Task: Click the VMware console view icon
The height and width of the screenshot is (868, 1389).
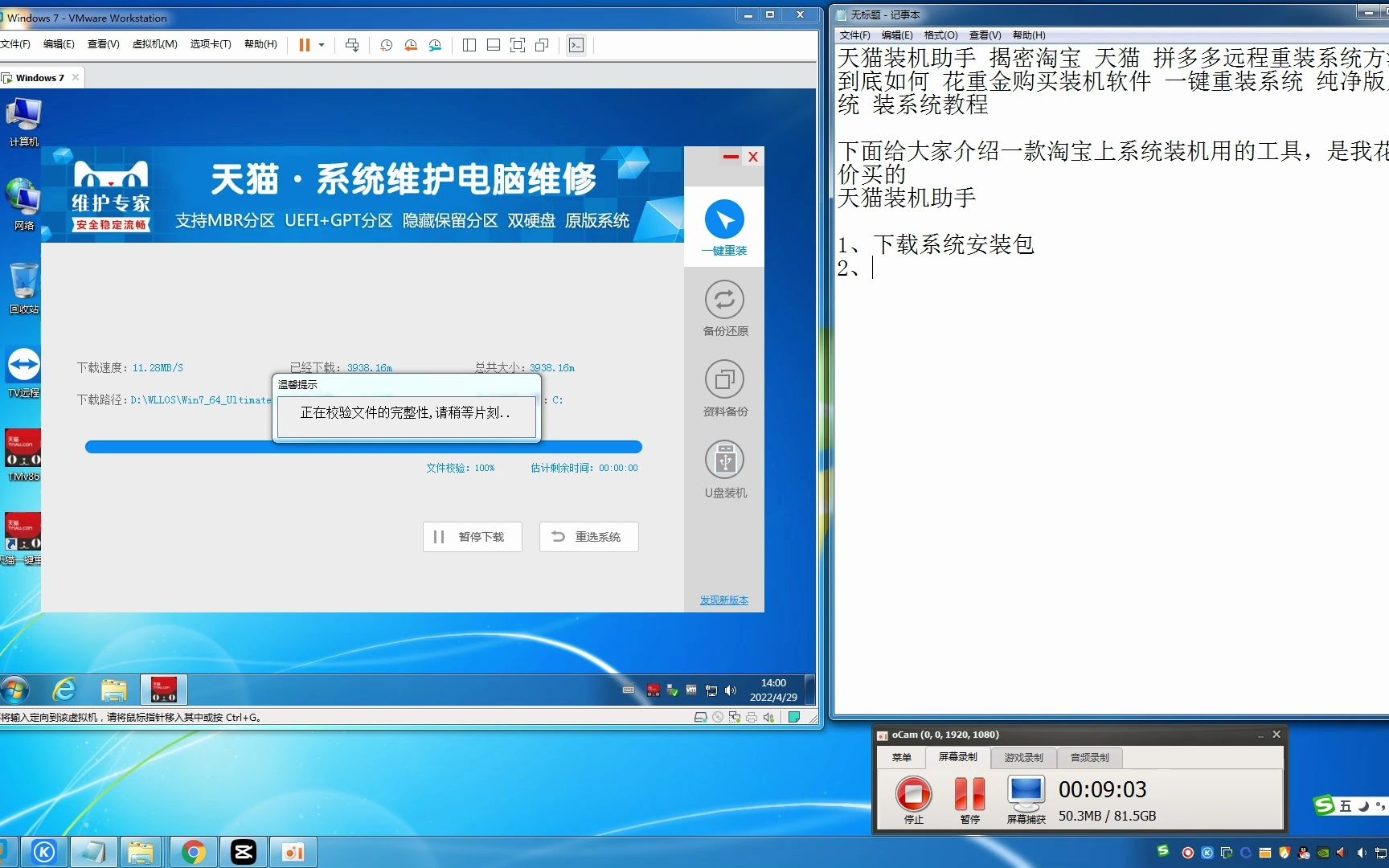Action: pos(576,45)
